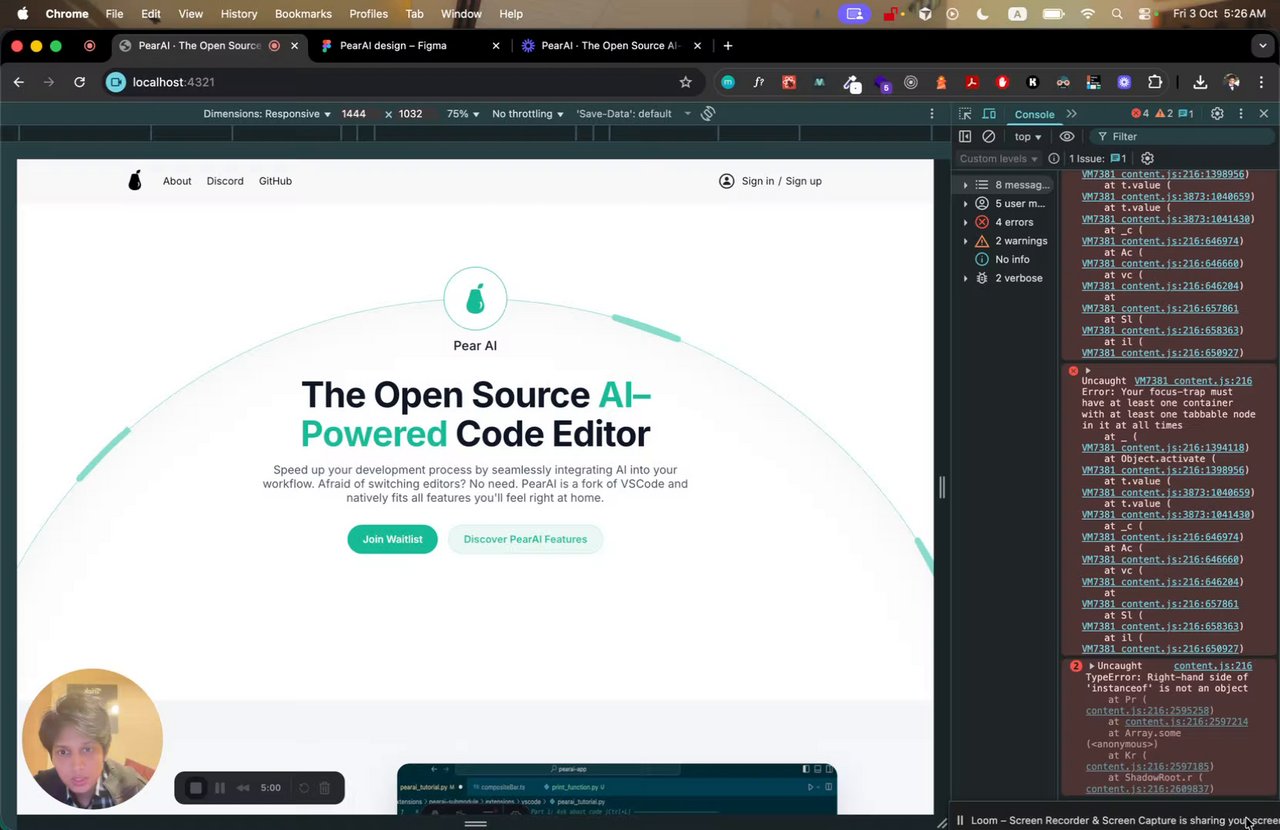Click the viewport height field showing 1032

[x=412, y=114]
